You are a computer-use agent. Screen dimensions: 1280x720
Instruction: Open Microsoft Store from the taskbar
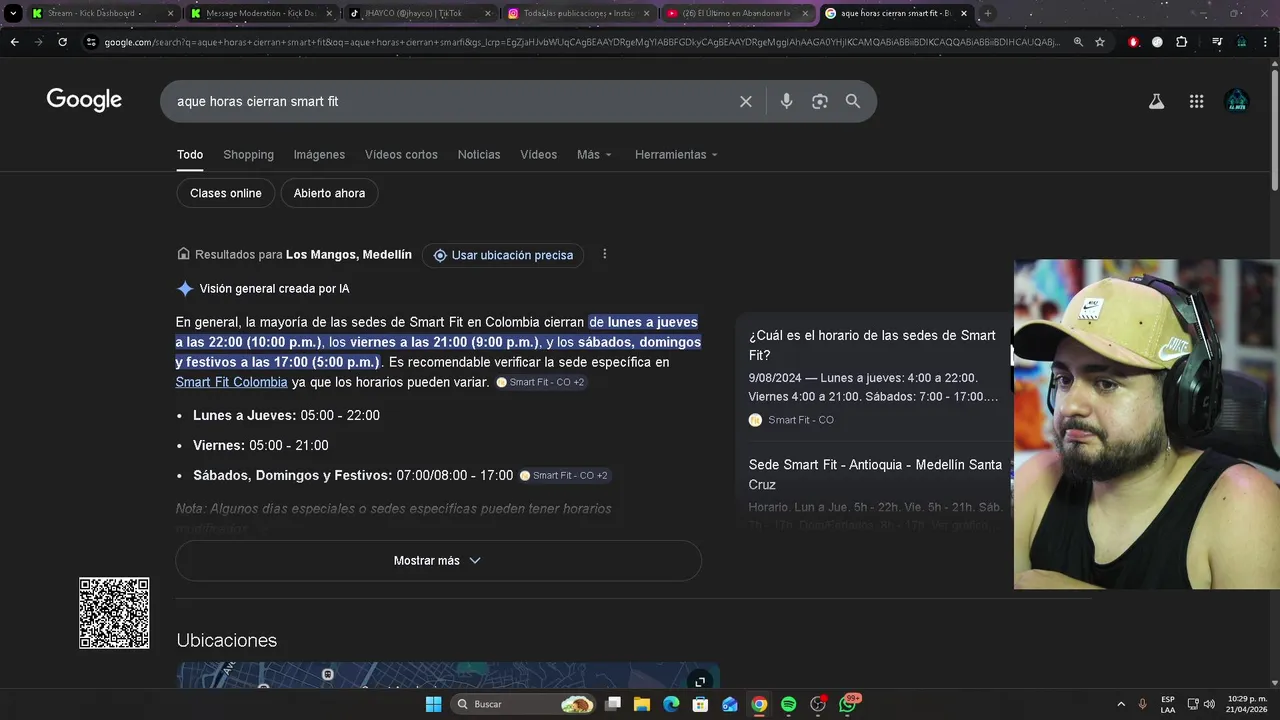[700, 704]
